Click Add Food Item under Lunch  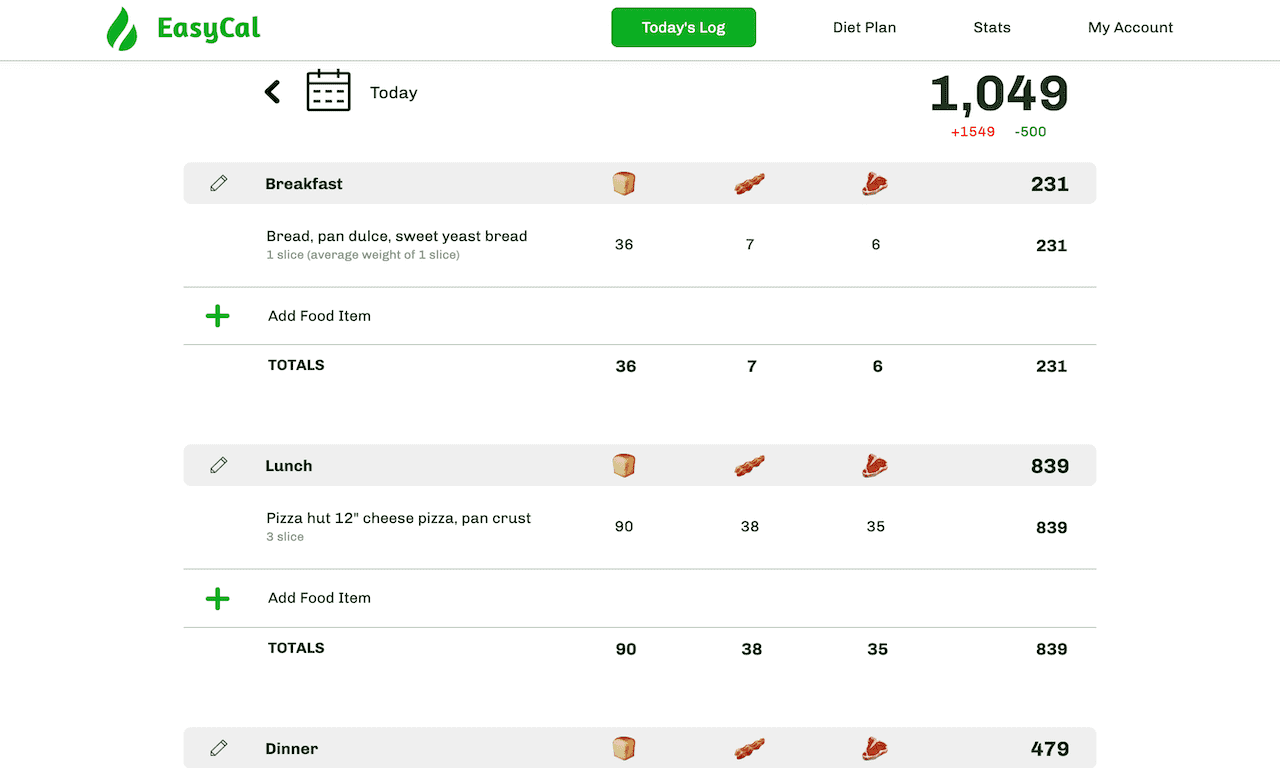click(x=319, y=598)
